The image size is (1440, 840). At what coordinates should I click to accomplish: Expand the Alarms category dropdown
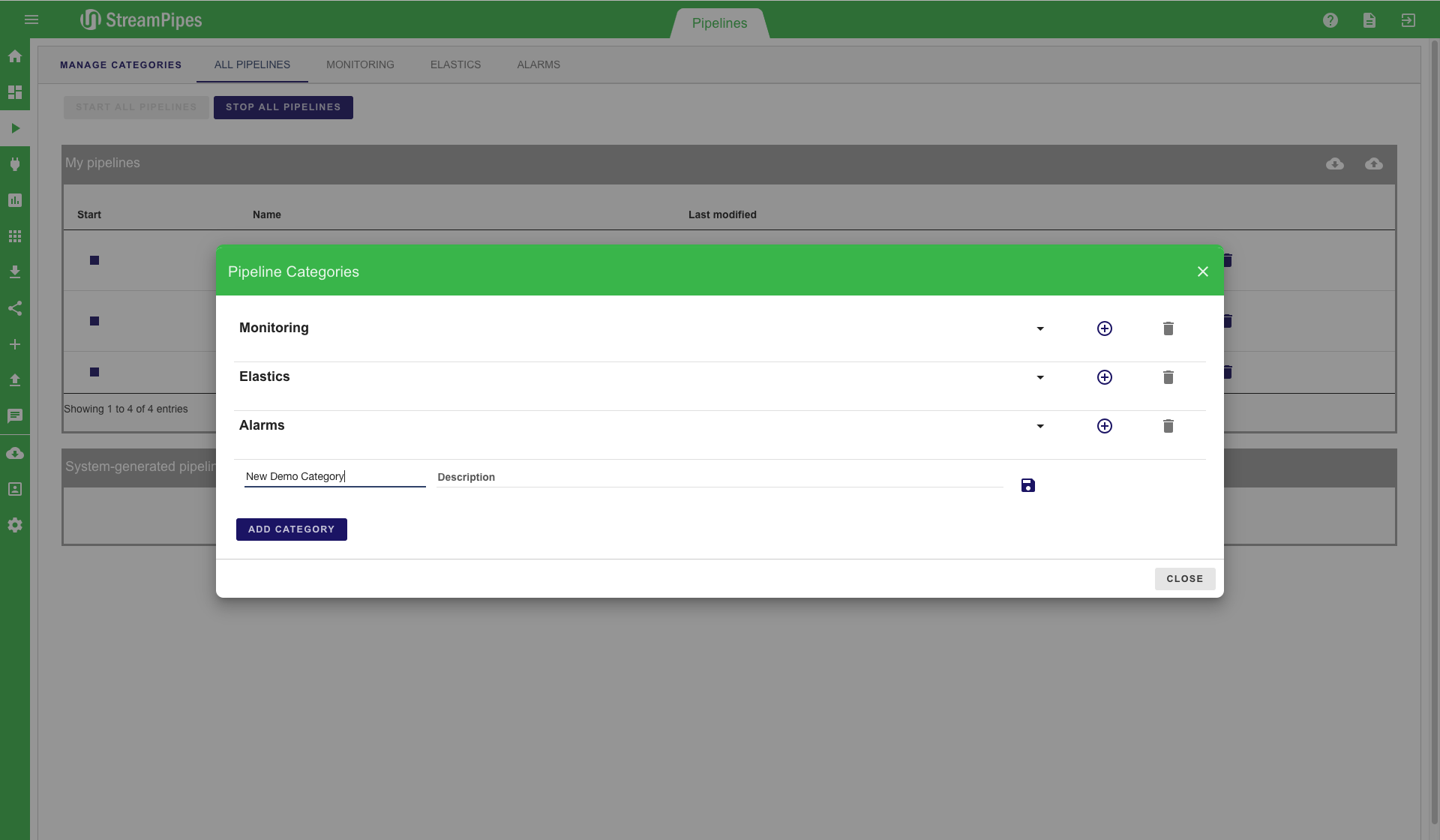click(x=1039, y=426)
